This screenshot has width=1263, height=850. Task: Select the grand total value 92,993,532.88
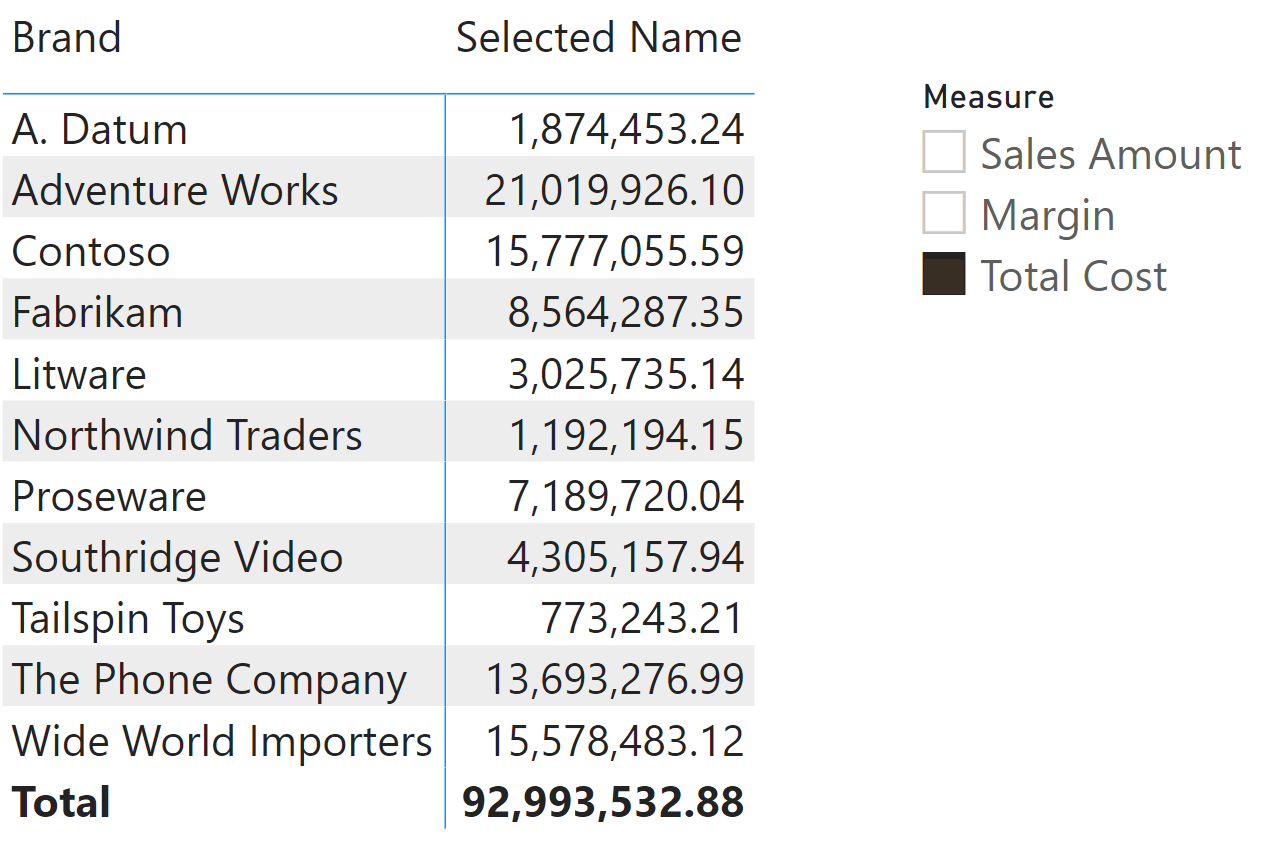(x=603, y=802)
